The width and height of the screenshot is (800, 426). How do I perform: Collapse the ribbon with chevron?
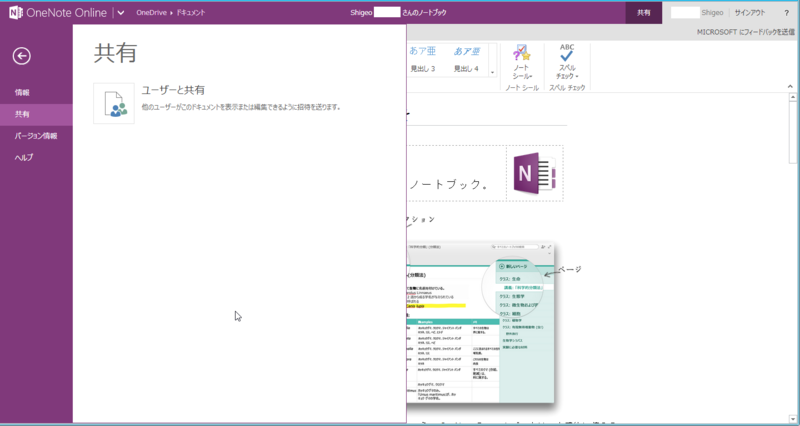pos(790,87)
